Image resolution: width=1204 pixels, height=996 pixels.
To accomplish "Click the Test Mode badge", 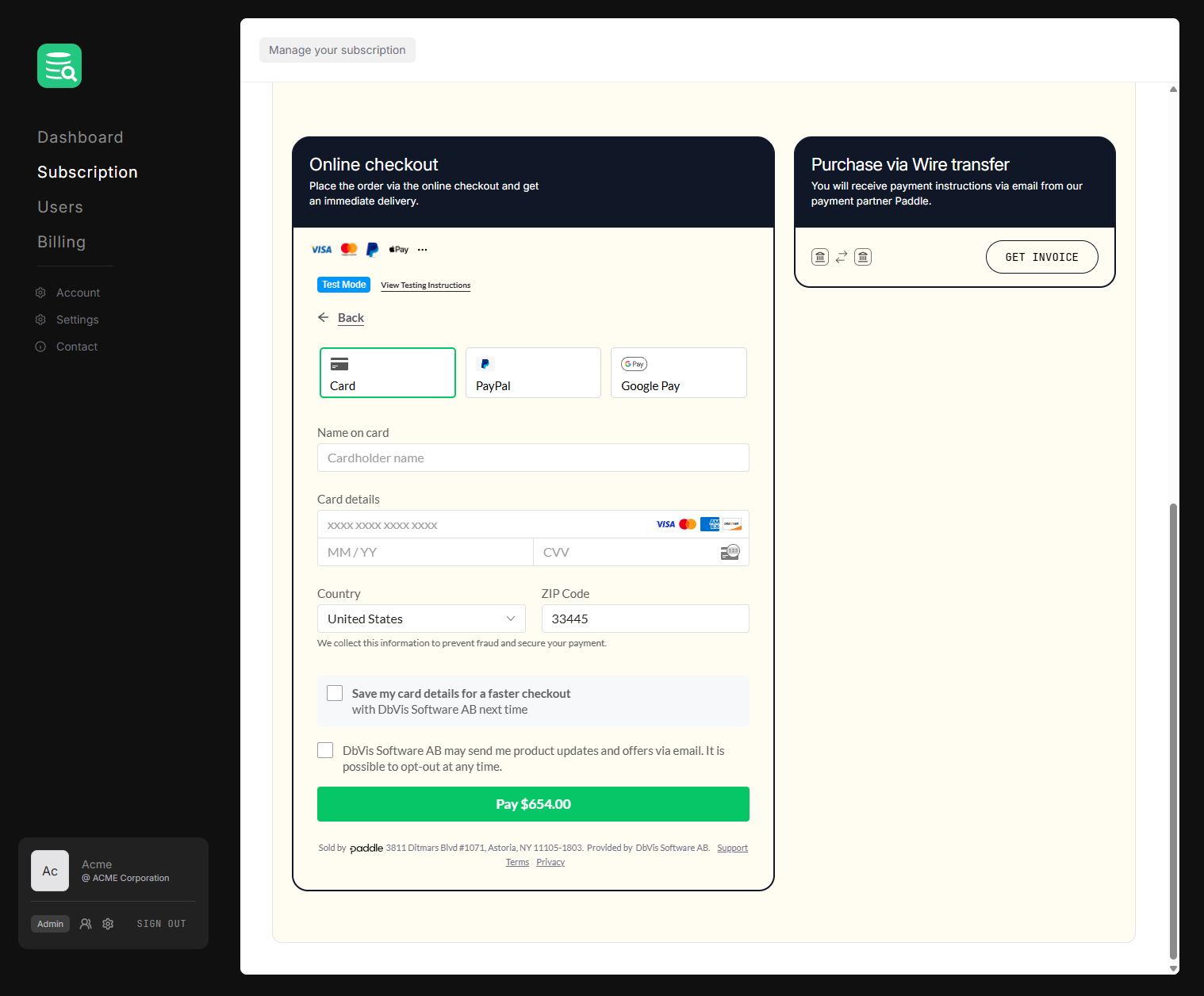I will pyautogui.click(x=343, y=285).
